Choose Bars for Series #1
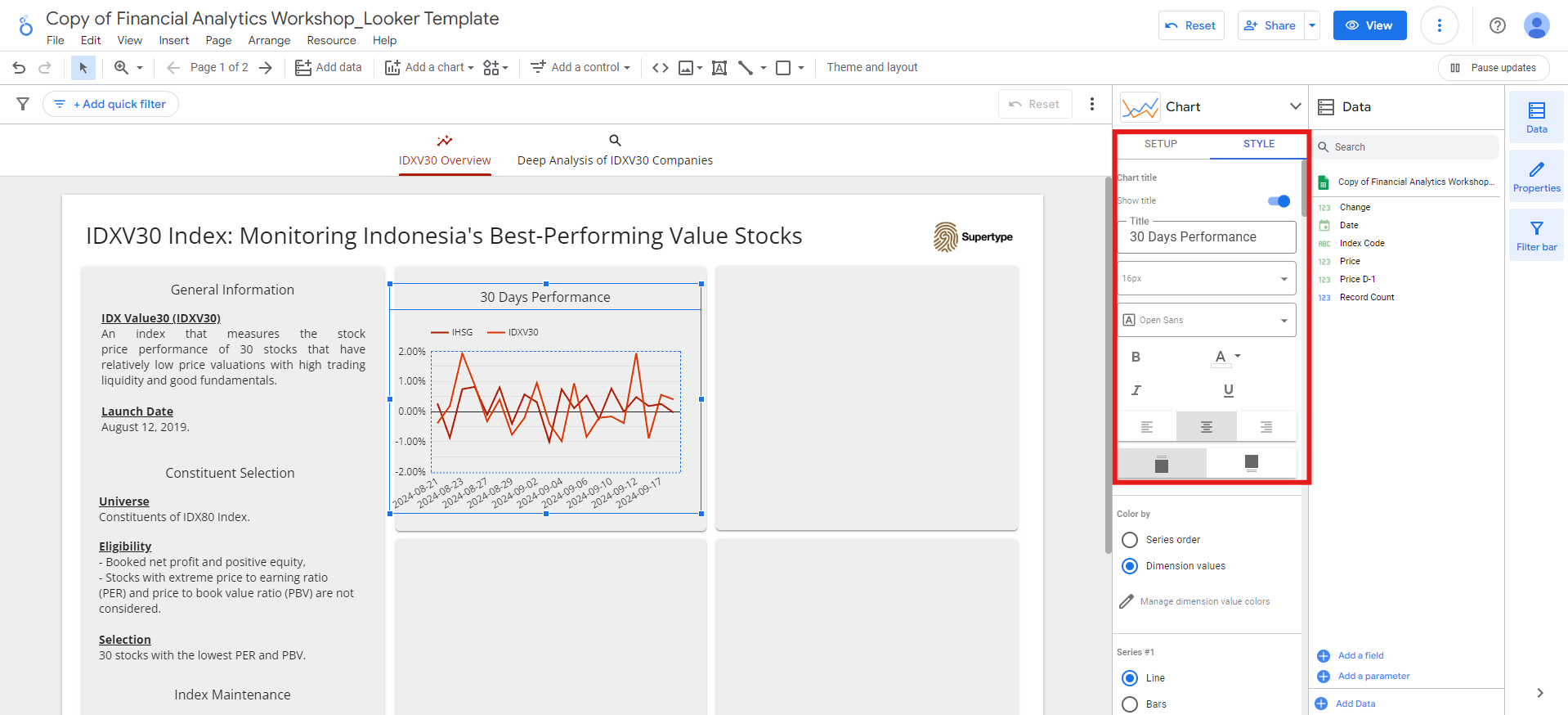This screenshot has height=715, width=1568. tap(1130, 704)
